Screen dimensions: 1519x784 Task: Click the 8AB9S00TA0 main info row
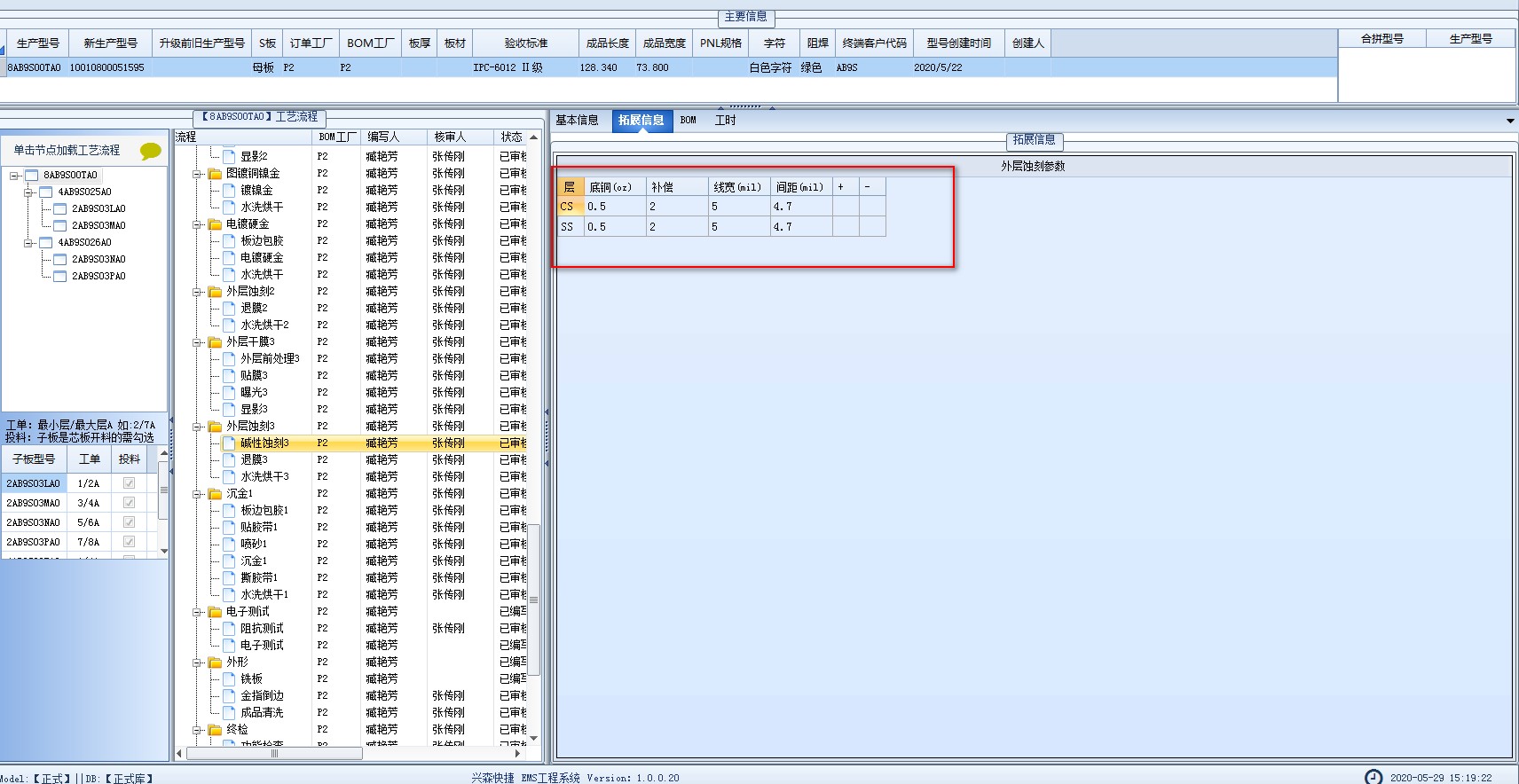point(669,67)
